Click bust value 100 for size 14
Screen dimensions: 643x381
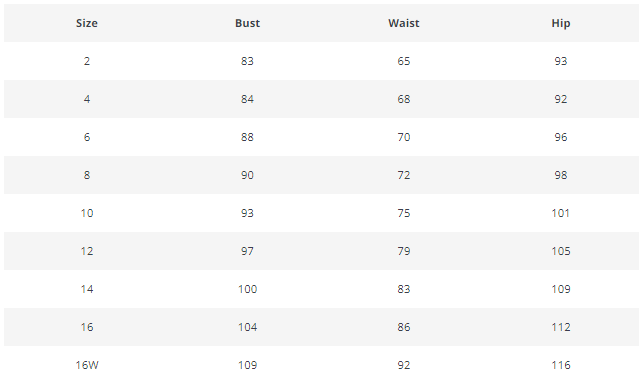coord(247,289)
